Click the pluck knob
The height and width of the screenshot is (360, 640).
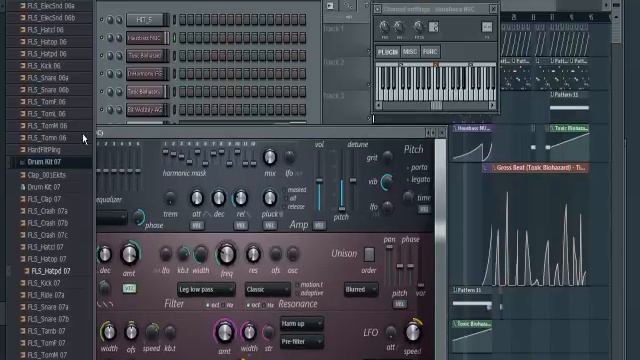click(x=269, y=198)
